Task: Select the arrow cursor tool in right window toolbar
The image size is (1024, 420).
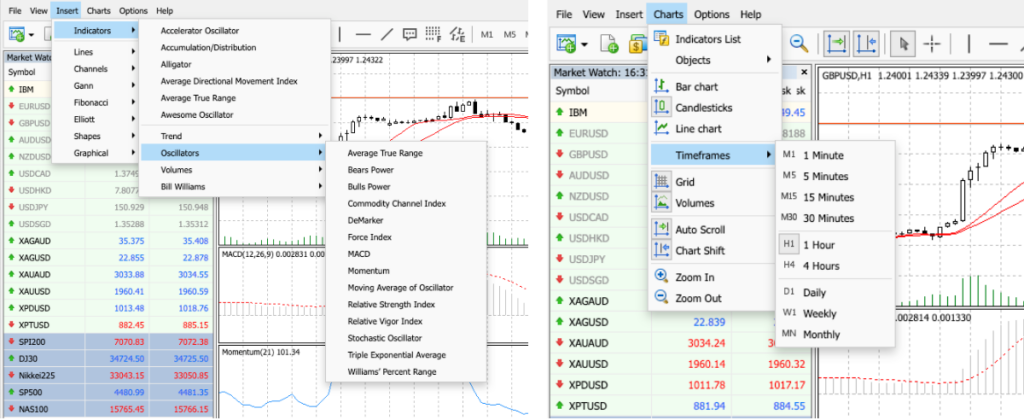Action: coord(904,44)
